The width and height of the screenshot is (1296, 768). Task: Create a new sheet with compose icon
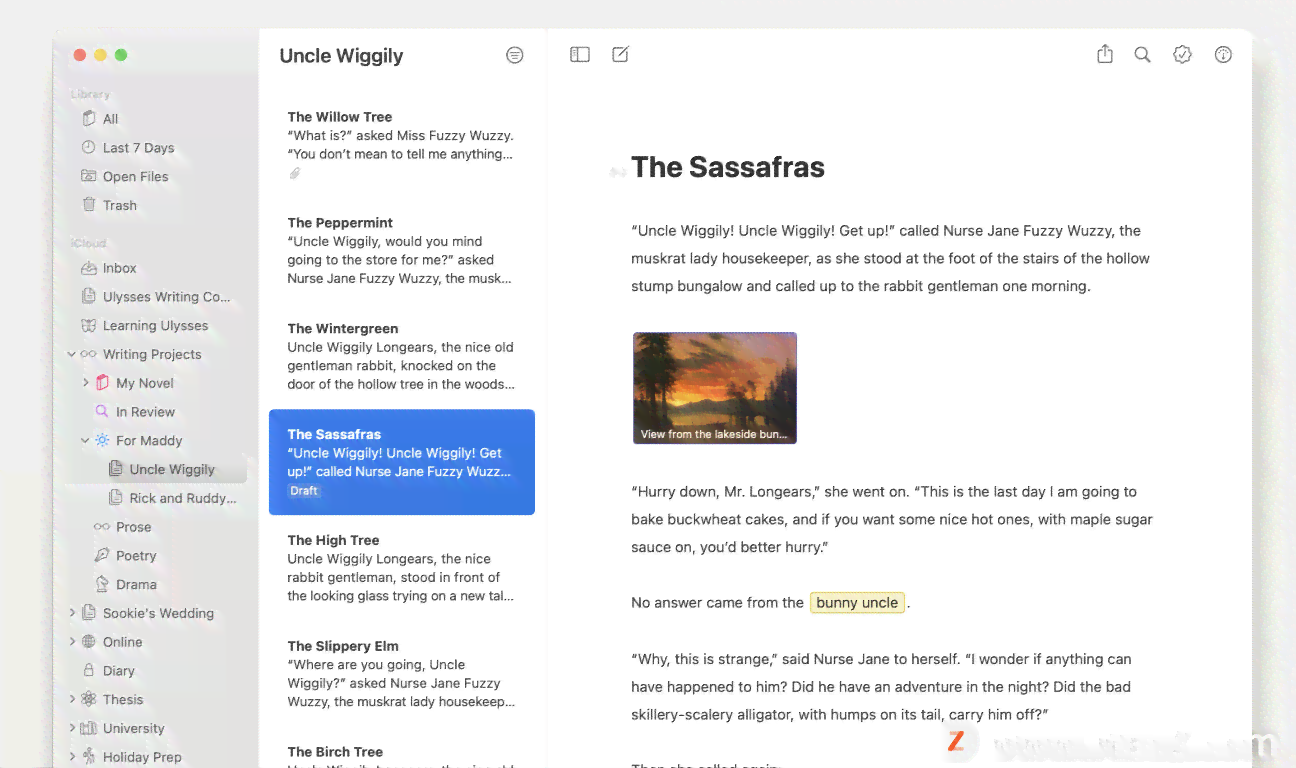pos(621,54)
